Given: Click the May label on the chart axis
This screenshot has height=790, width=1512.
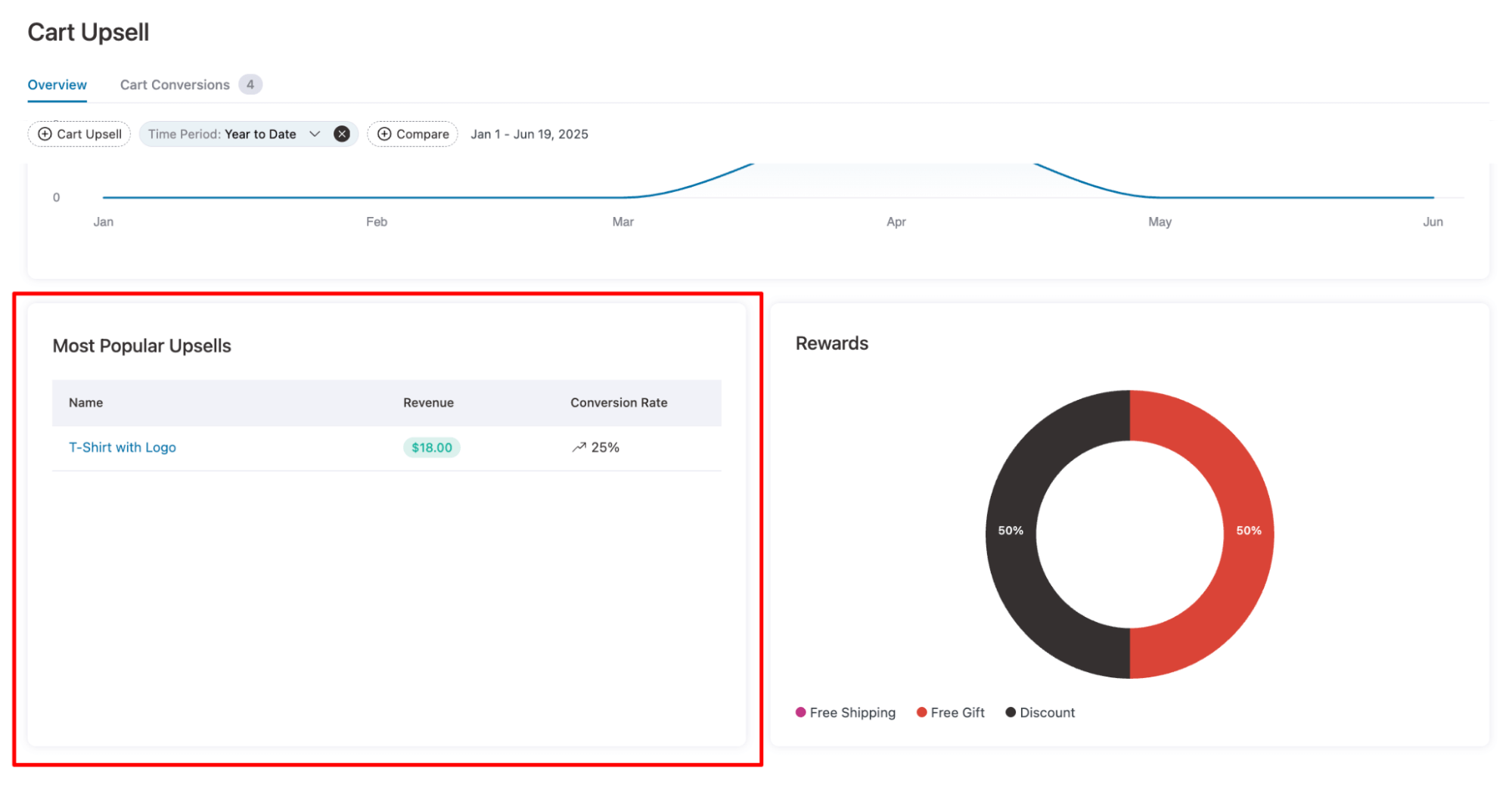Looking at the screenshot, I should [1160, 222].
